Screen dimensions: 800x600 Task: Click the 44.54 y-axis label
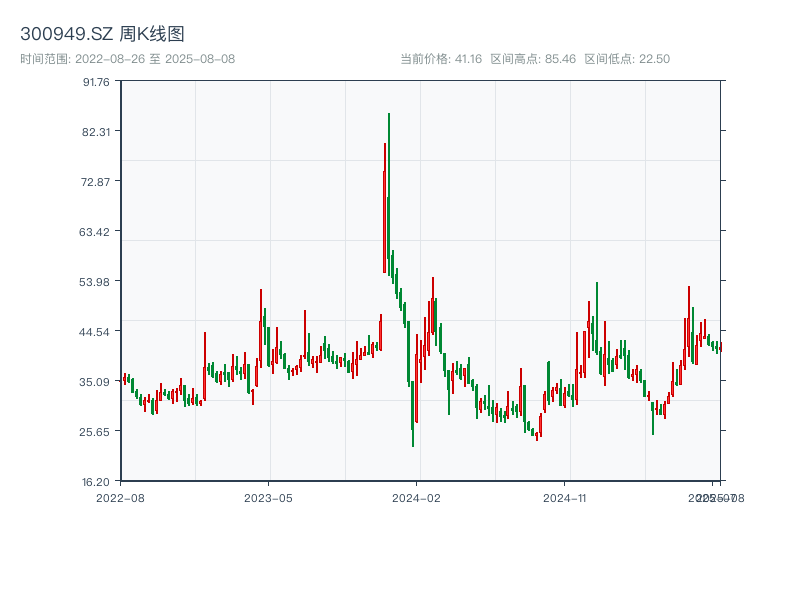(94, 332)
